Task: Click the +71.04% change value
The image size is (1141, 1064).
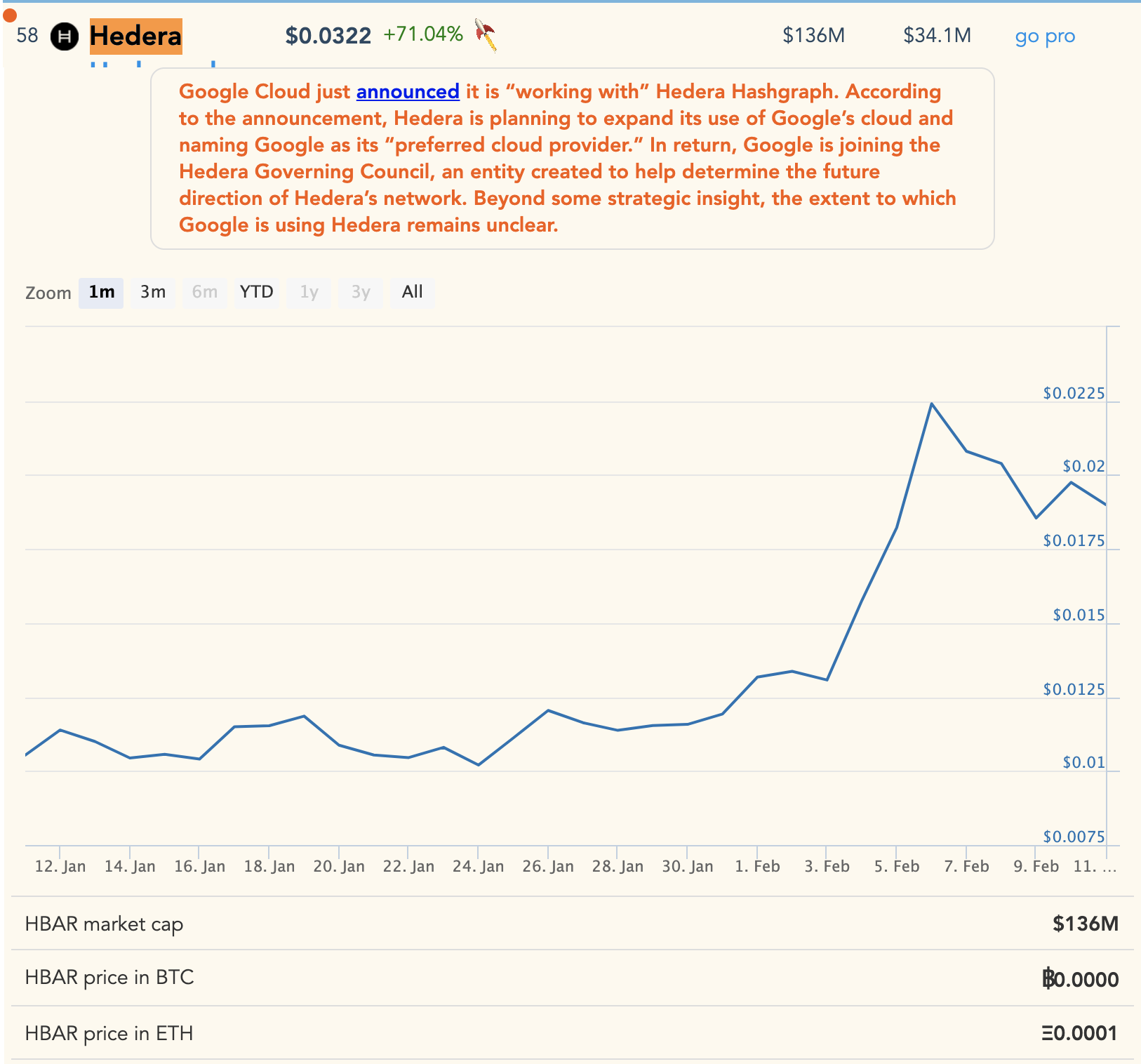Action: 423,34
